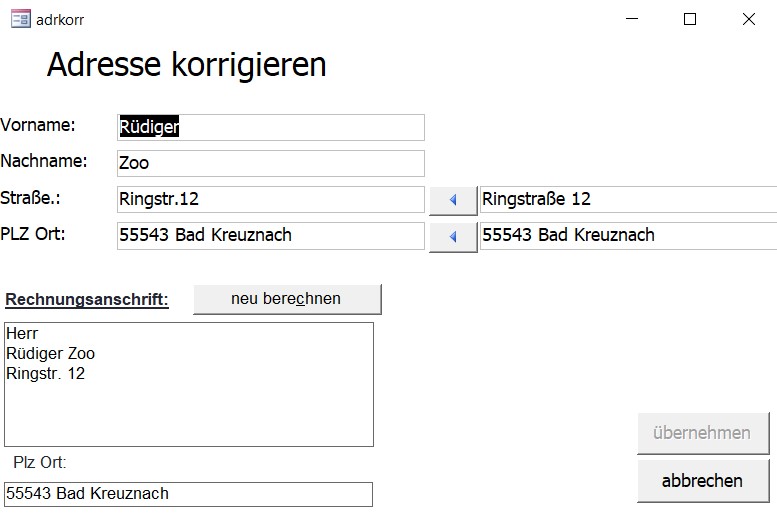Click the suggested PLZ Ort field right of the arrow
The height and width of the screenshot is (515, 777).
pyautogui.click(x=627, y=235)
